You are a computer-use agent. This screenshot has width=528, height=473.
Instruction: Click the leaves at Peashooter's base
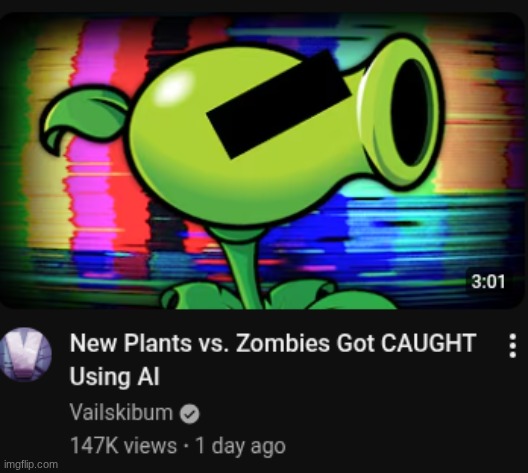(276, 295)
